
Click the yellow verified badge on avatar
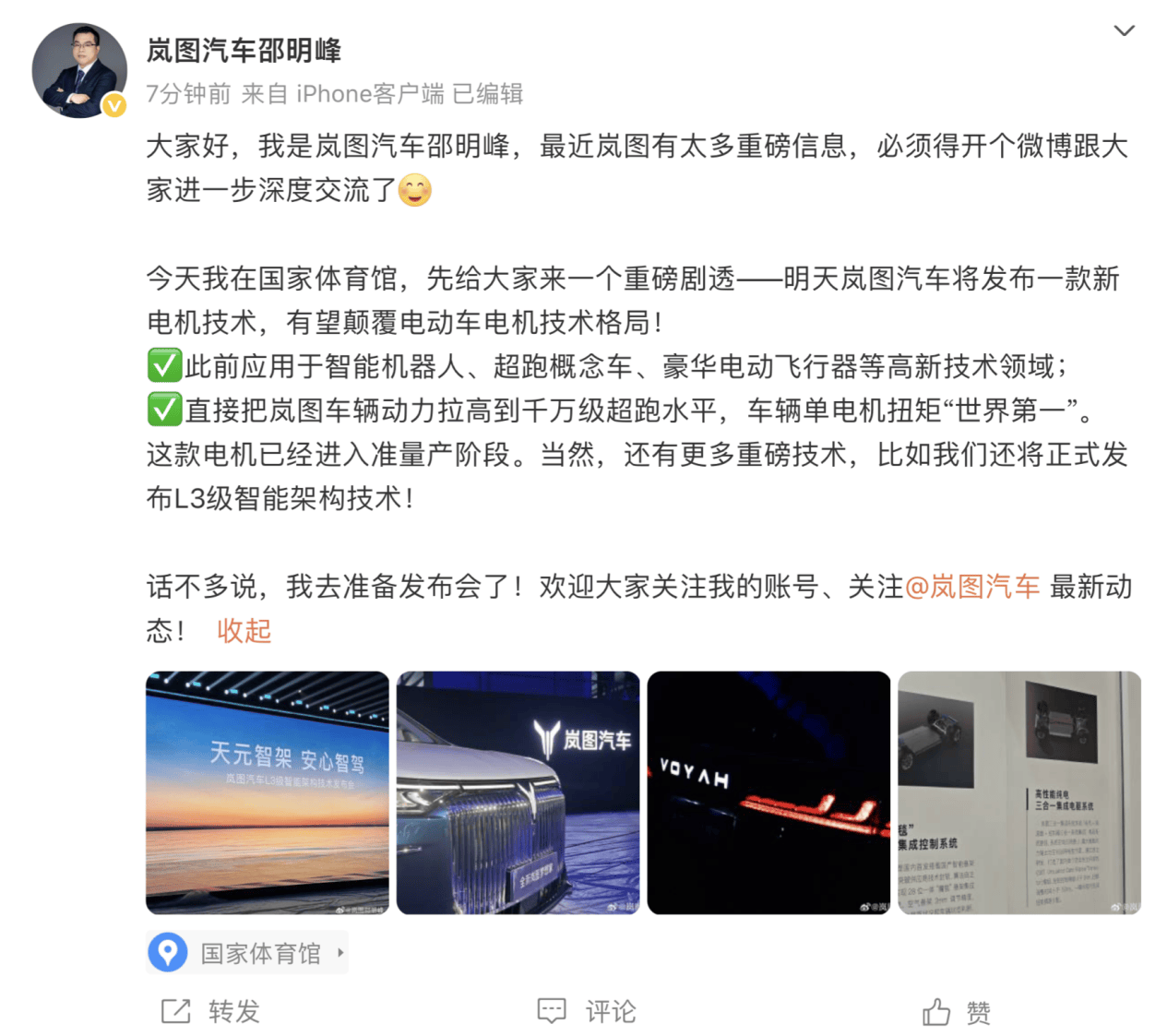click(114, 106)
